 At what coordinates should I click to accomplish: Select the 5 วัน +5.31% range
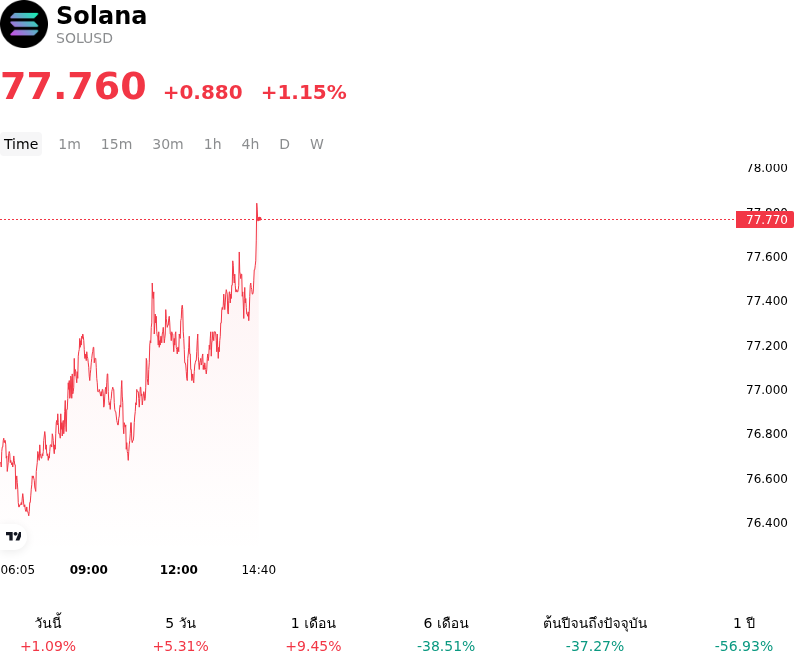point(181,634)
